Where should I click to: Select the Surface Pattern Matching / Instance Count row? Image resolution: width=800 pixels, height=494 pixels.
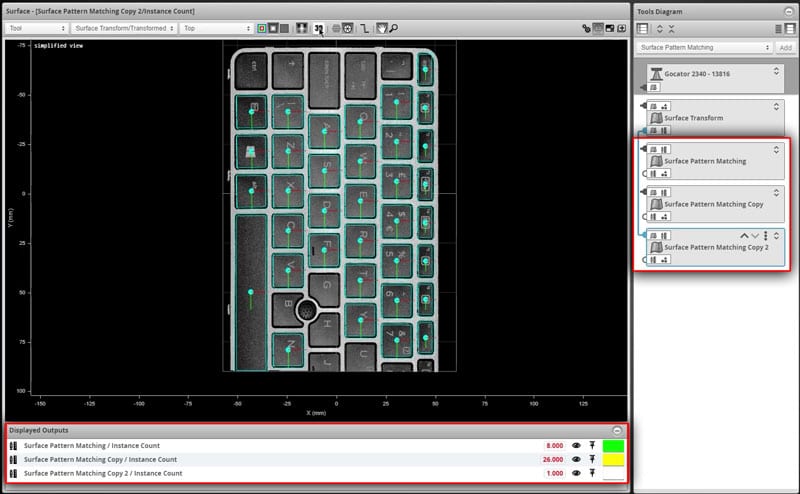point(316,446)
